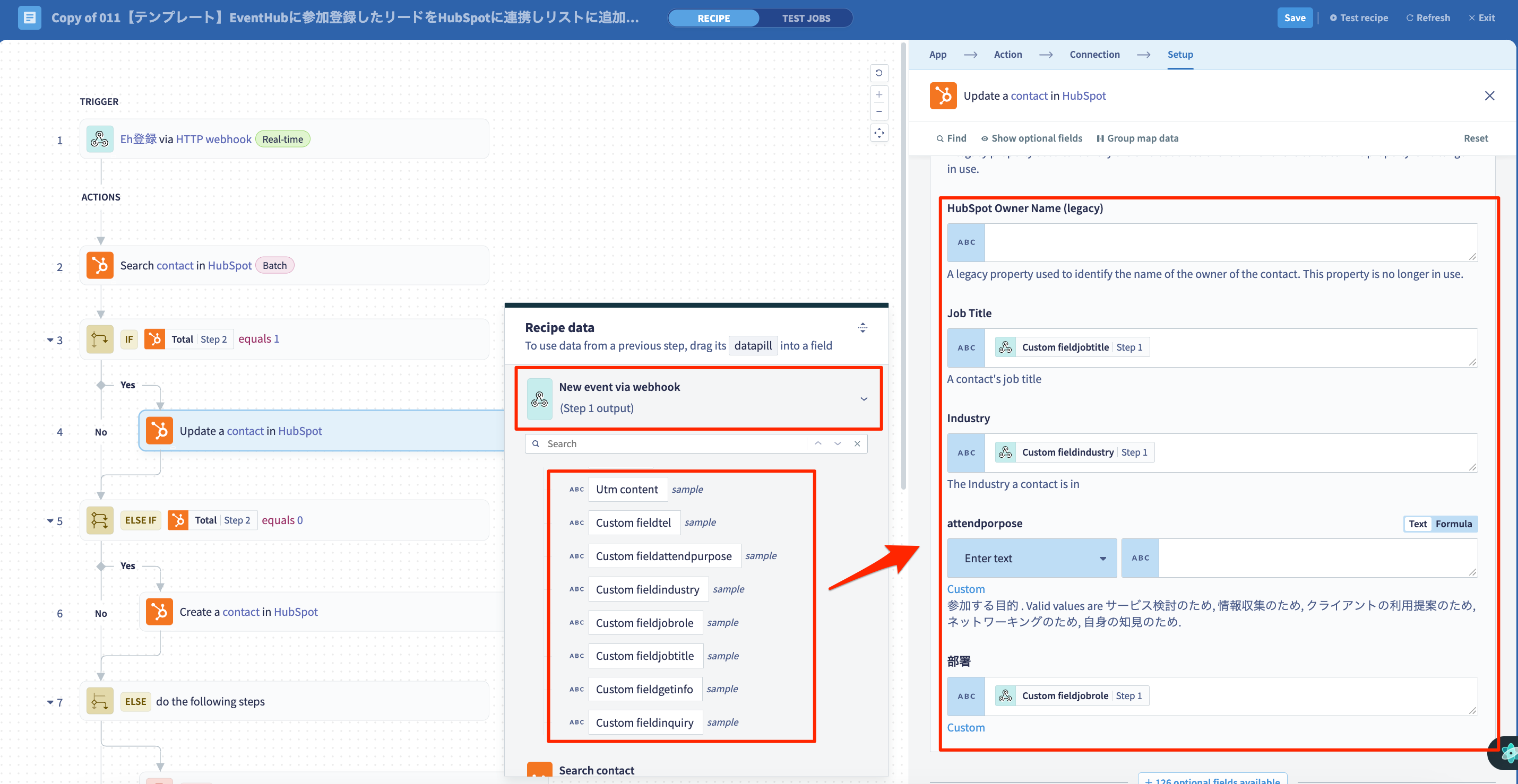Select the Custom fieldtel datapill

pos(634,522)
